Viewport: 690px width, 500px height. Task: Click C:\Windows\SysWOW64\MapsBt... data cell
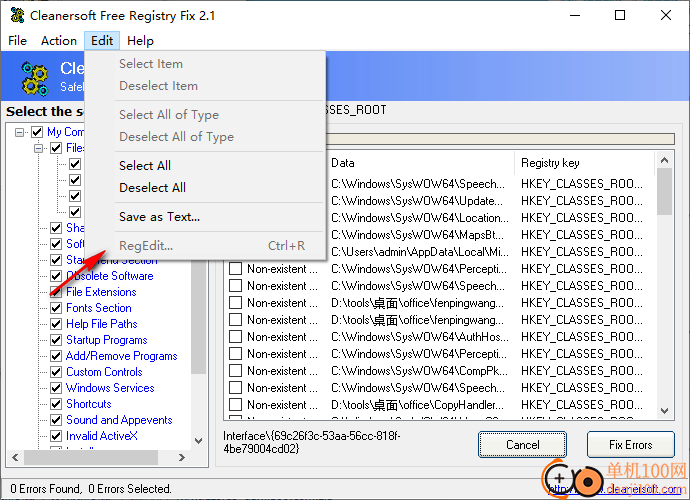pos(418,235)
